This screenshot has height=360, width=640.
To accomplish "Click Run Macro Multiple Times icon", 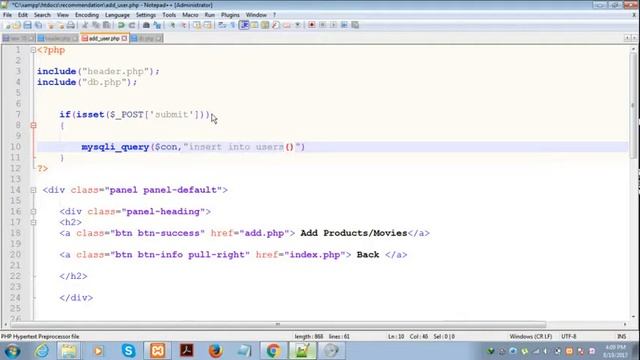I will click(x=344, y=25).
